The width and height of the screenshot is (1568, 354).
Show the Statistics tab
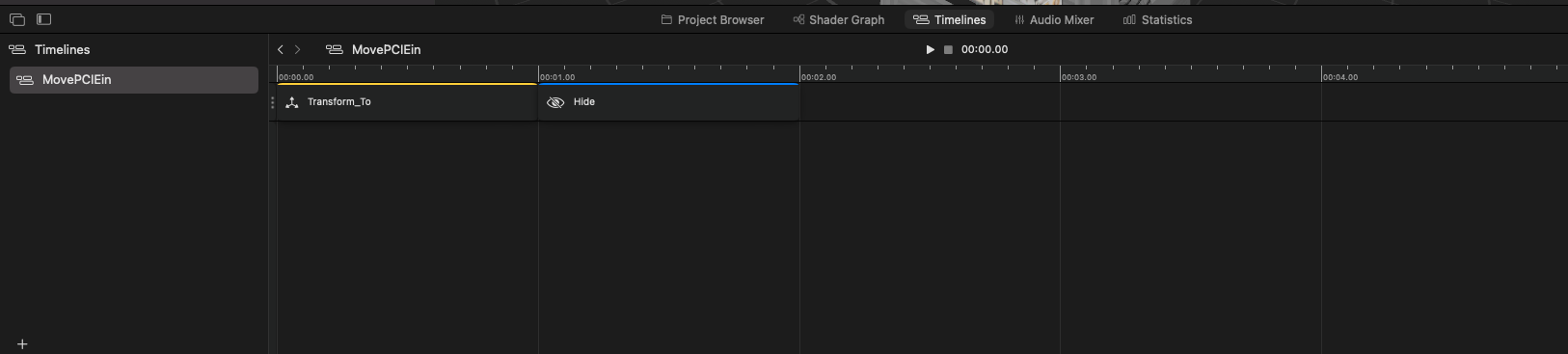pos(1157,19)
